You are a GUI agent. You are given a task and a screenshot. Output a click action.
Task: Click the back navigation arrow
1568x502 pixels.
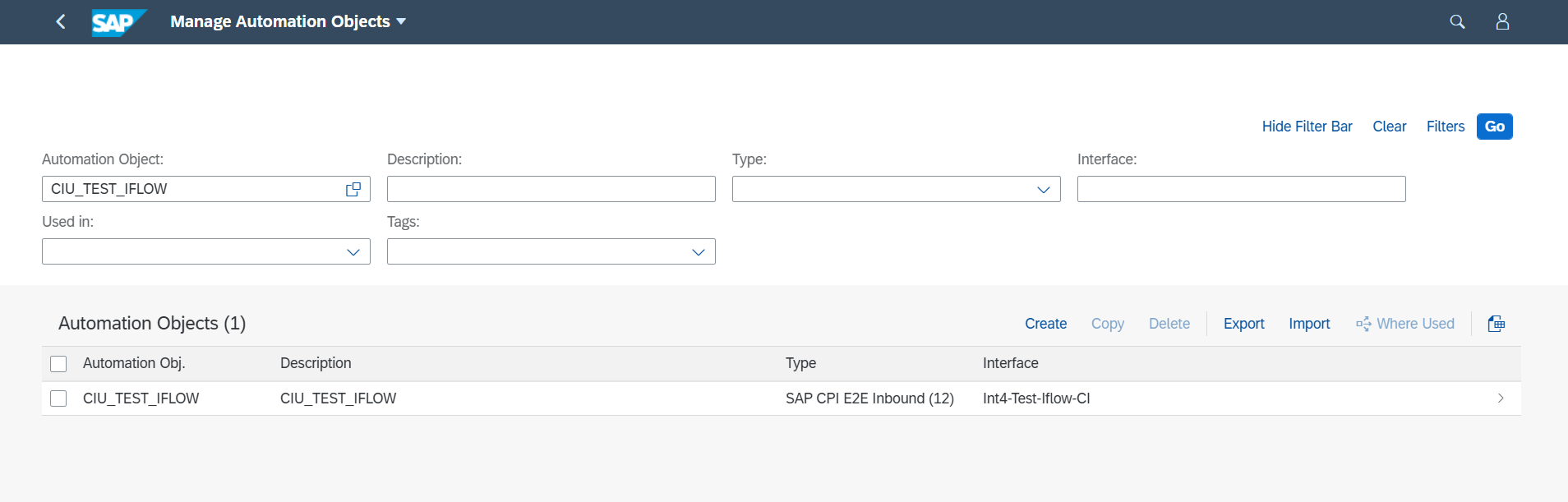[x=60, y=21]
